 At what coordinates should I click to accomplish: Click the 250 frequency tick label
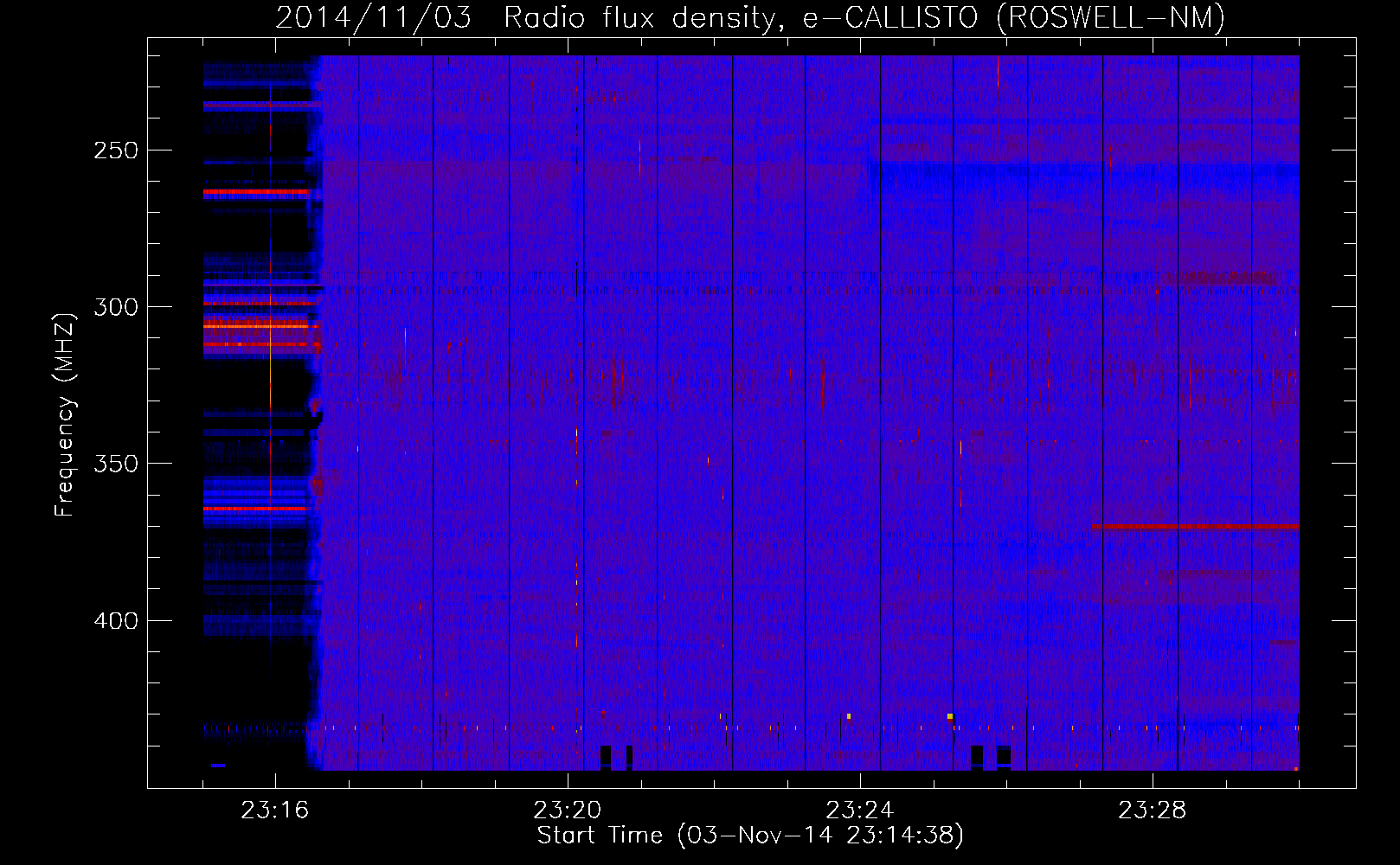[116, 151]
